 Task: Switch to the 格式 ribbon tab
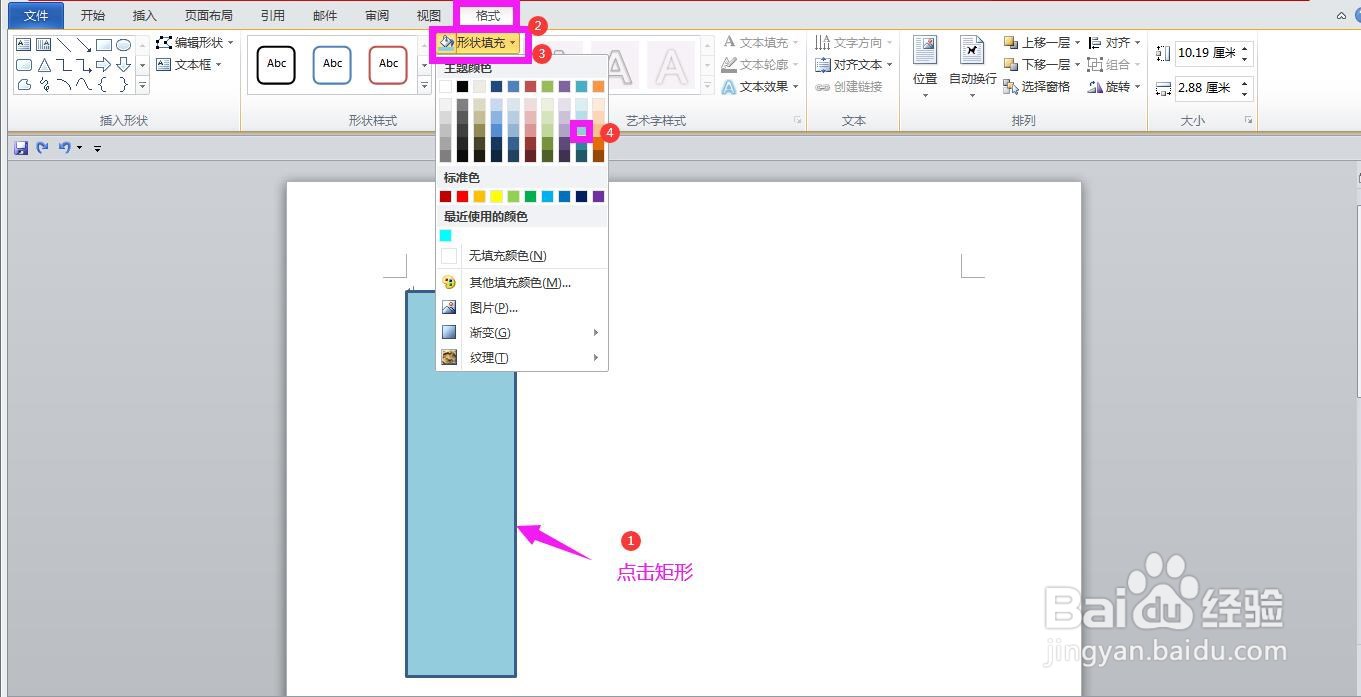487,15
